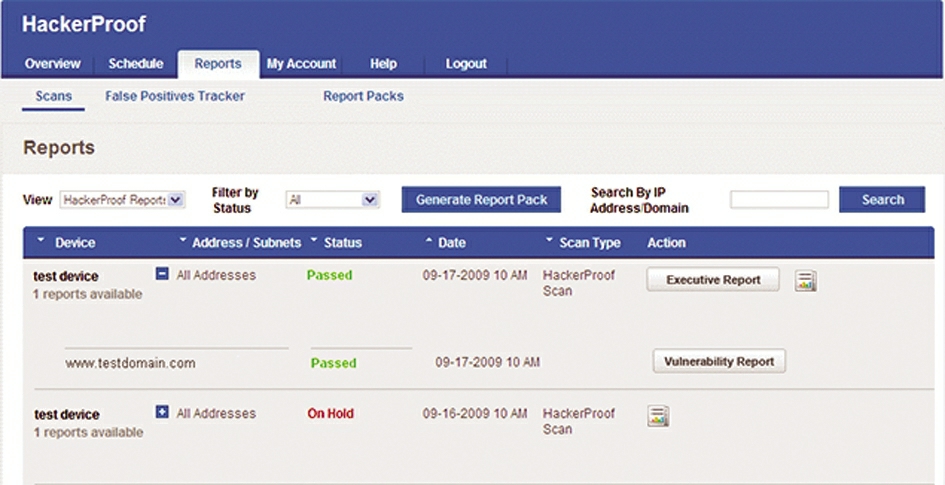Collapse first test device with minus icon
The image size is (945, 485).
(x=162, y=274)
